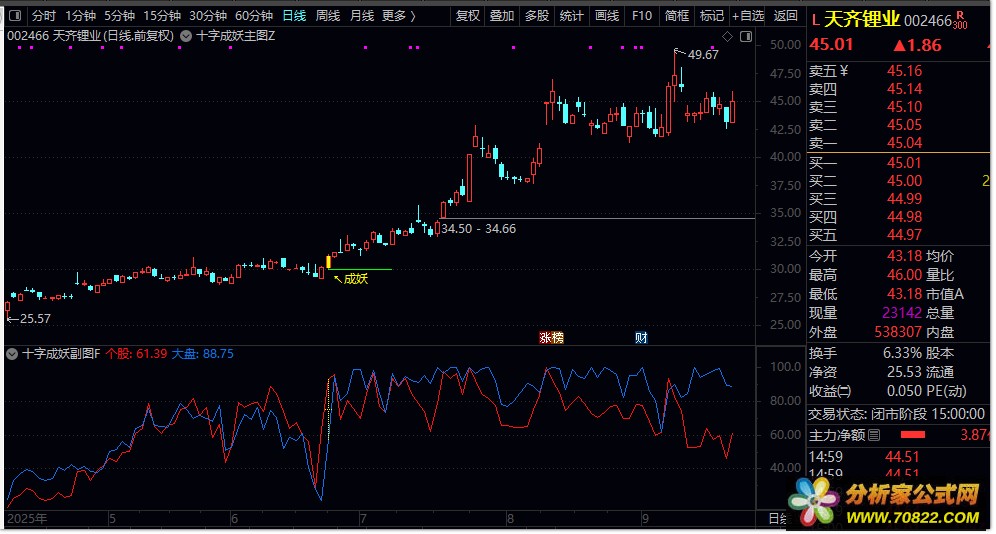Screen dimensions: 996x534
Task: Click 现量 value 23142
Action: tap(901, 312)
